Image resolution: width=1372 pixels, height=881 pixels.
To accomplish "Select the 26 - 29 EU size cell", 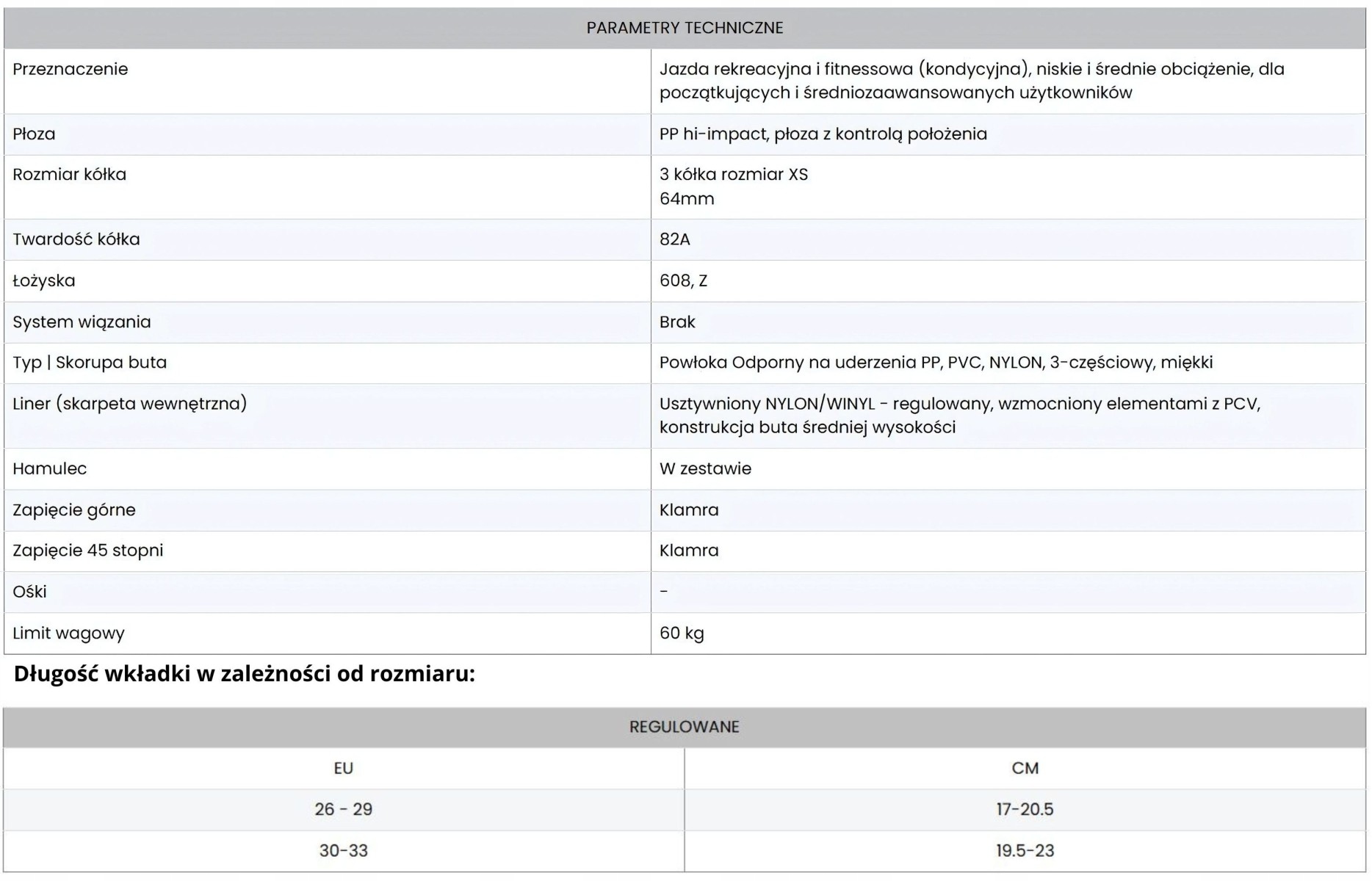I will (x=343, y=809).
